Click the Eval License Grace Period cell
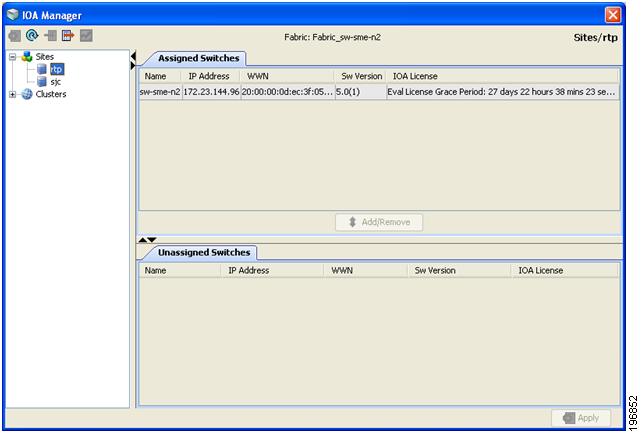Image resolution: width=641 pixels, height=433 pixels. 502,92
